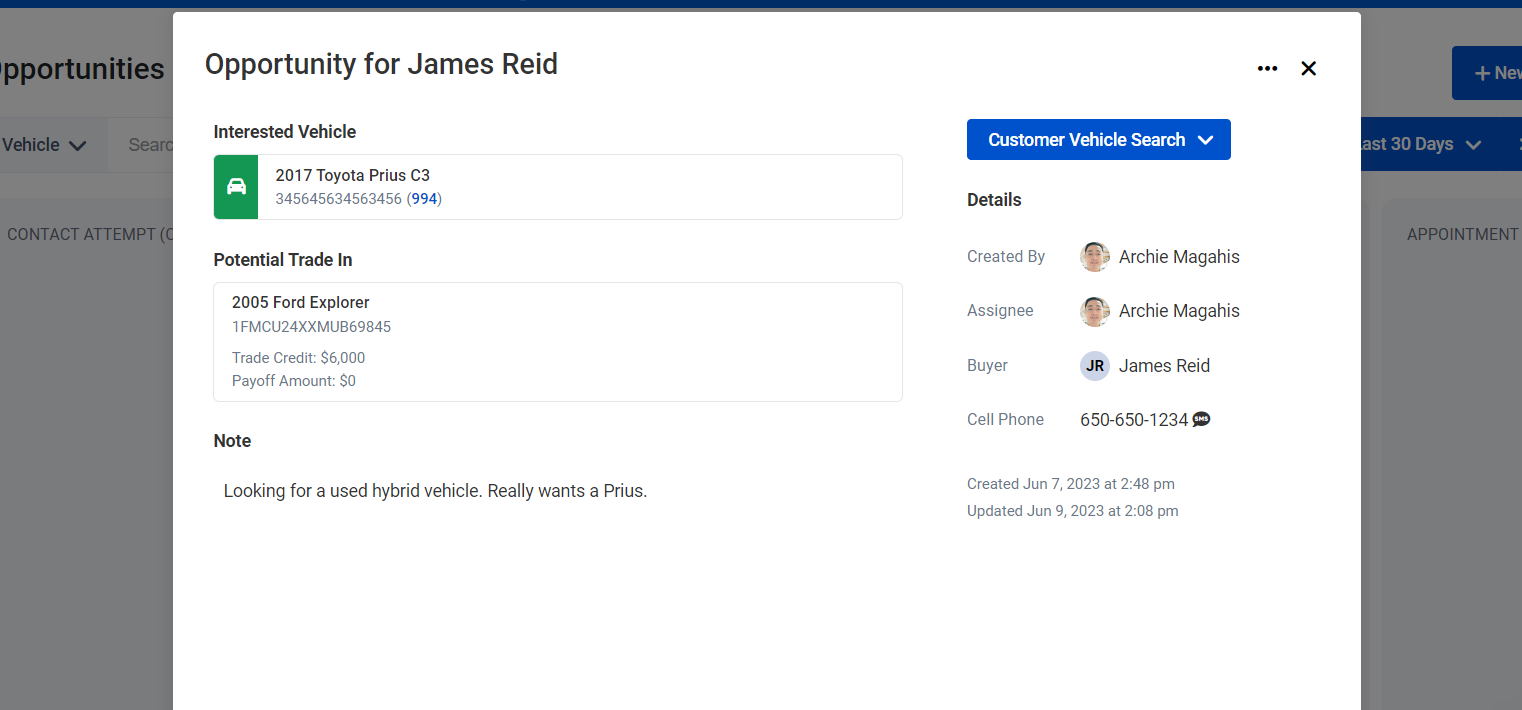Click the buyer name James Reid

pos(1164,366)
